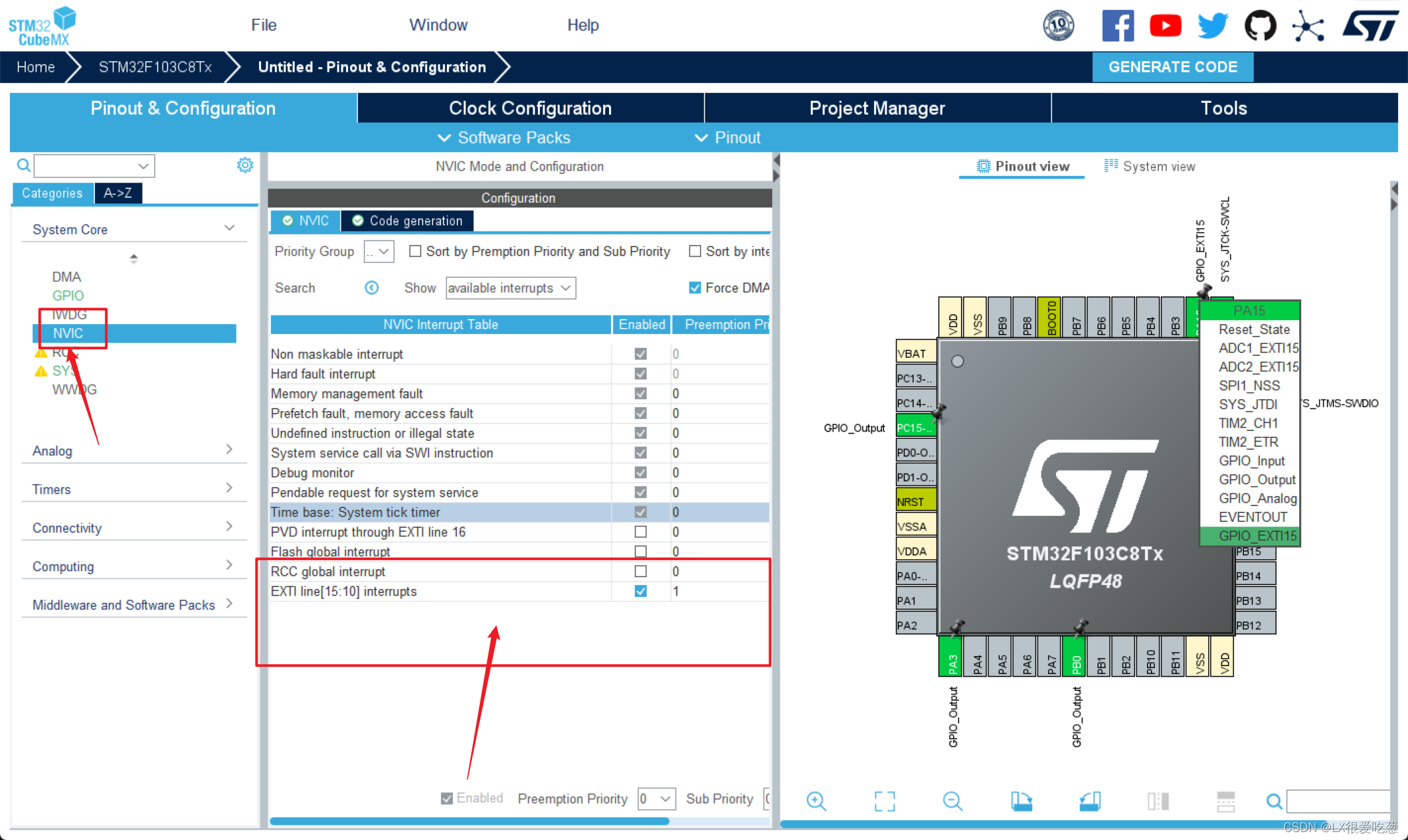1408x840 pixels.
Task: Open the category search combo box
Action: tap(94, 165)
